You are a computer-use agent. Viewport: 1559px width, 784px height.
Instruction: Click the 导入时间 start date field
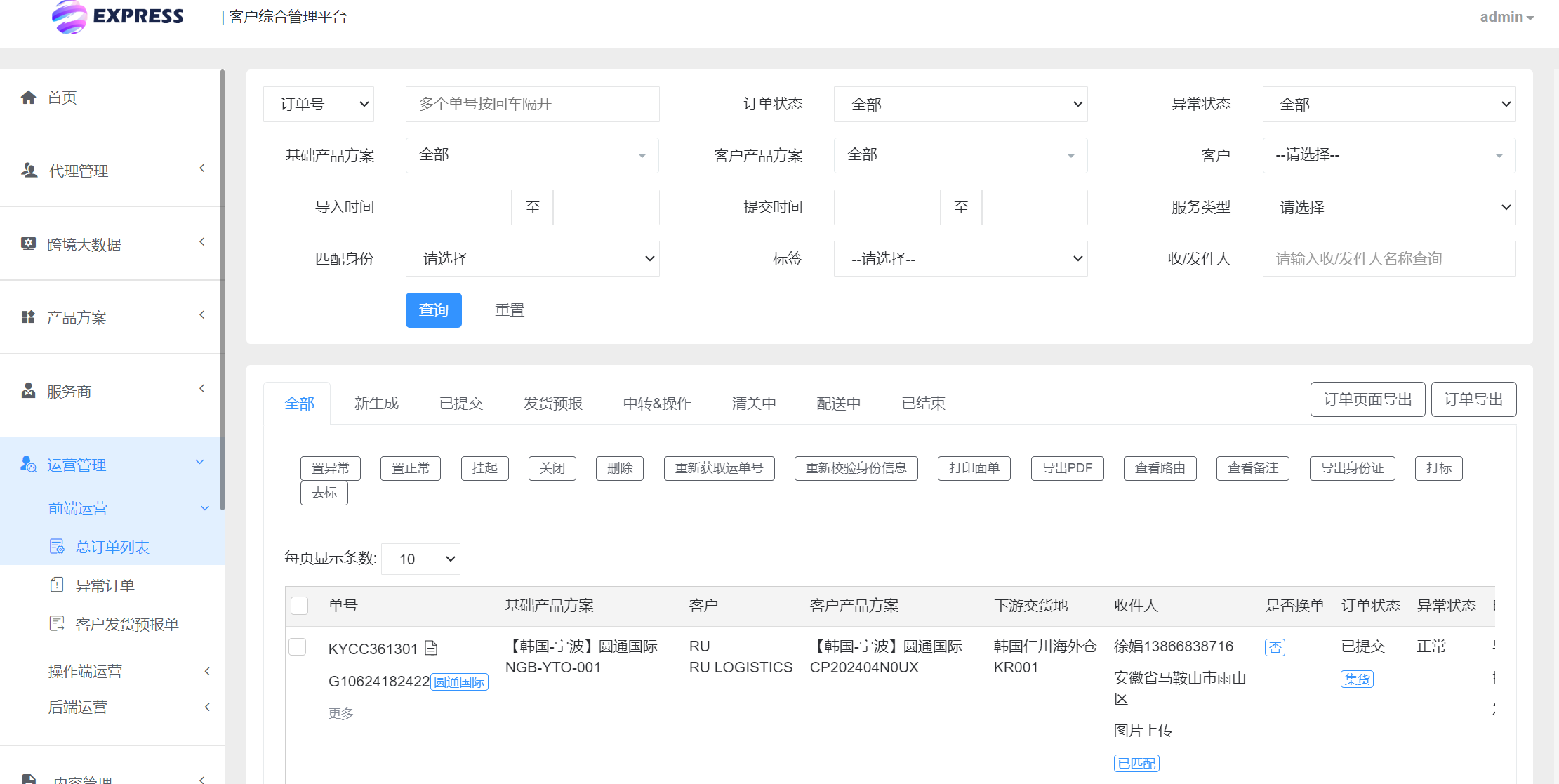tap(458, 207)
